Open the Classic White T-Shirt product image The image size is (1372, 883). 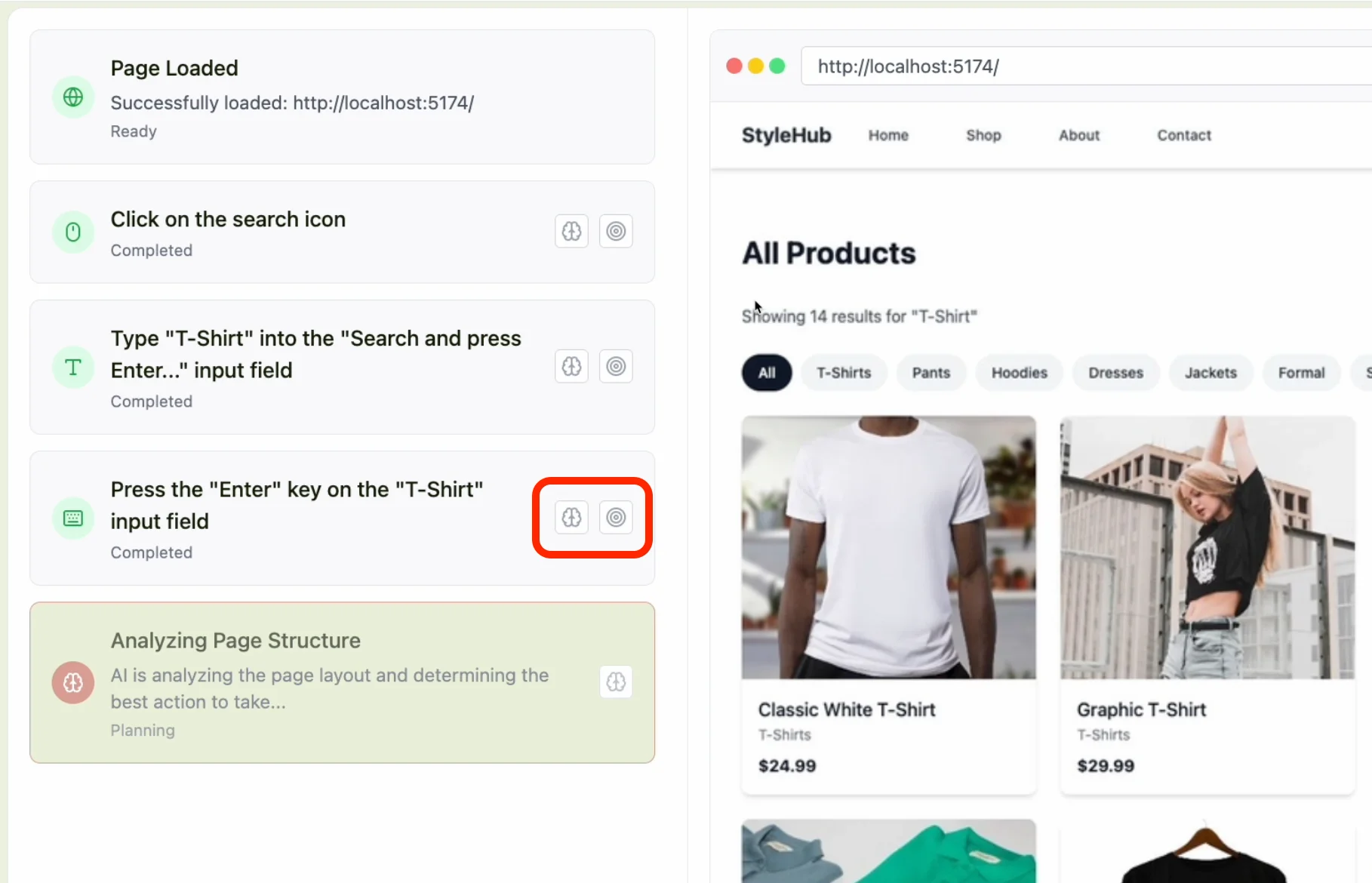point(888,547)
